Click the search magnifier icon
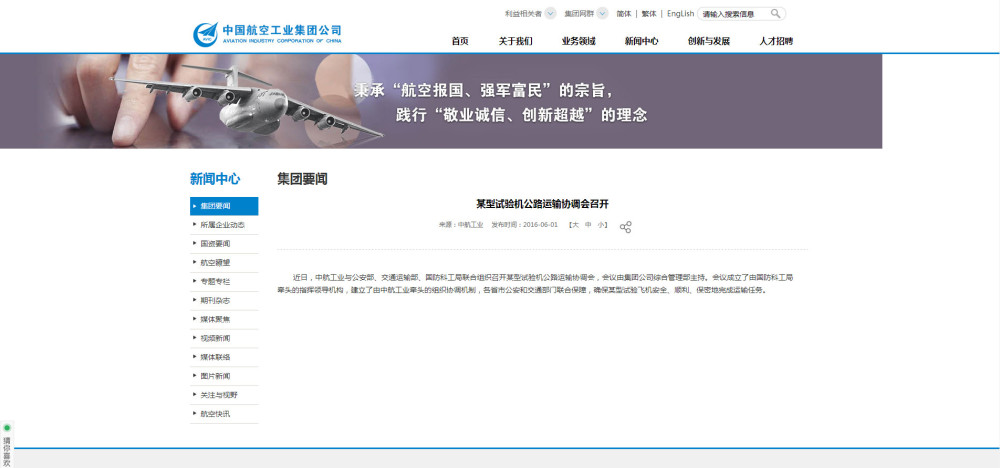Screen dimensions: 1000x468 776,13
